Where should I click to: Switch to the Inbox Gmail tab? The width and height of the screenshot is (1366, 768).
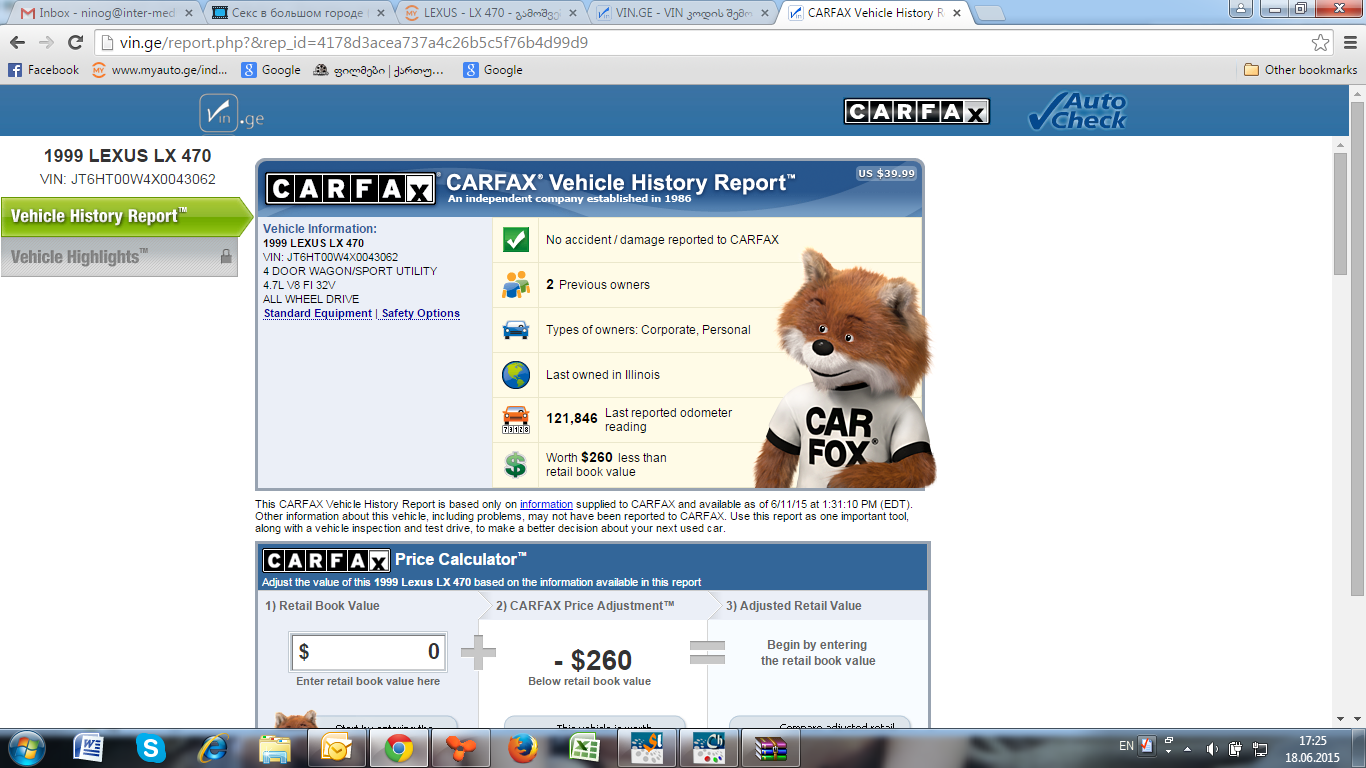(x=106, y=13)
